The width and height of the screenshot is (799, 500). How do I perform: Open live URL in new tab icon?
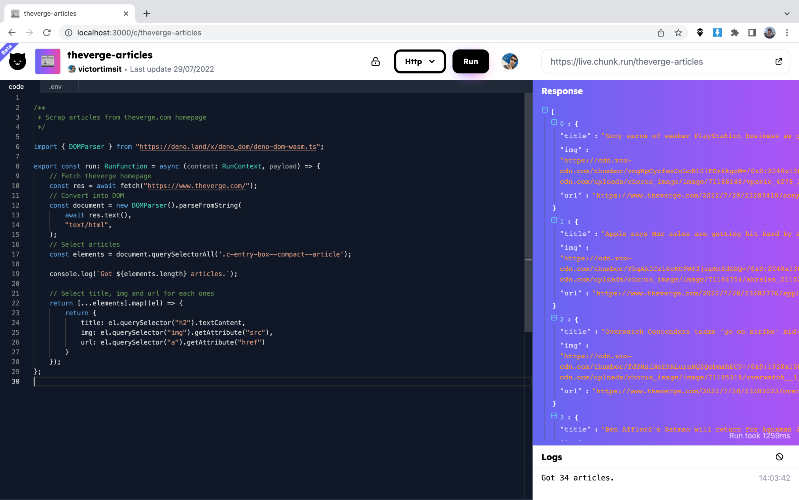779,62
